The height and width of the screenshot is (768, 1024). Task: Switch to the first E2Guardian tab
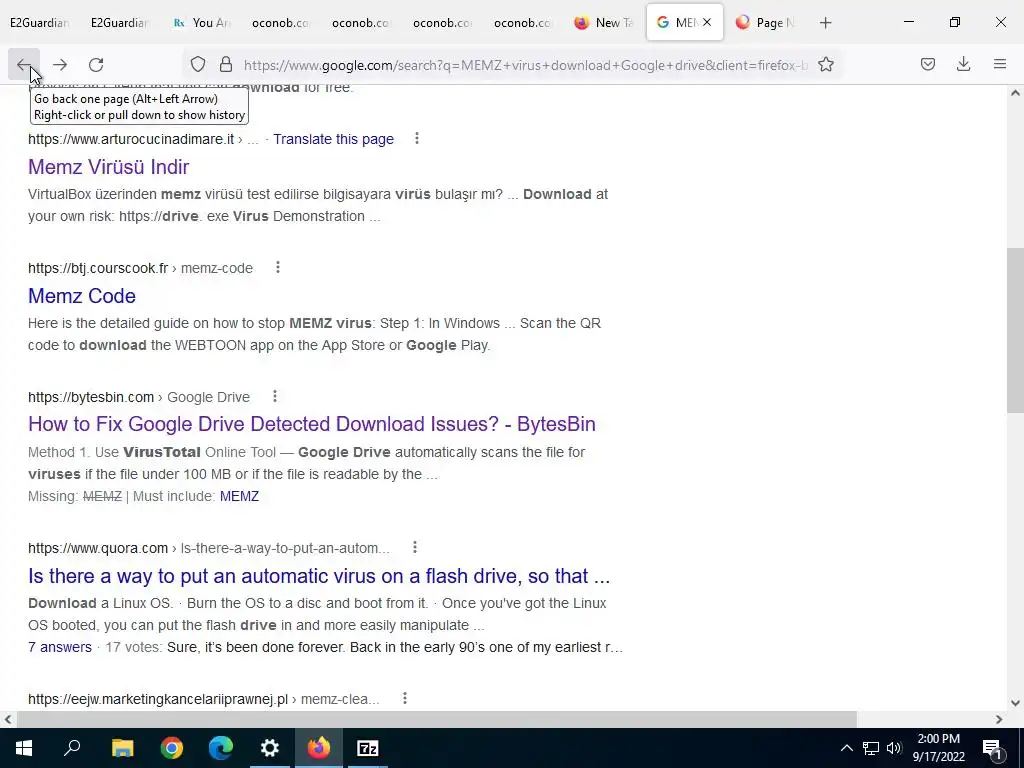click(39, 23)
